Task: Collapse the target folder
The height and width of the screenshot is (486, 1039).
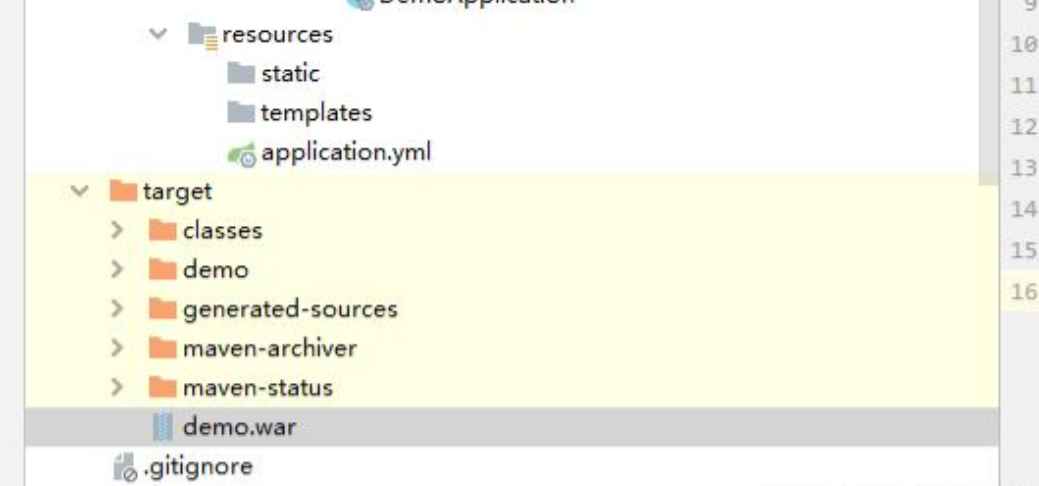Action: coord(79,191)
